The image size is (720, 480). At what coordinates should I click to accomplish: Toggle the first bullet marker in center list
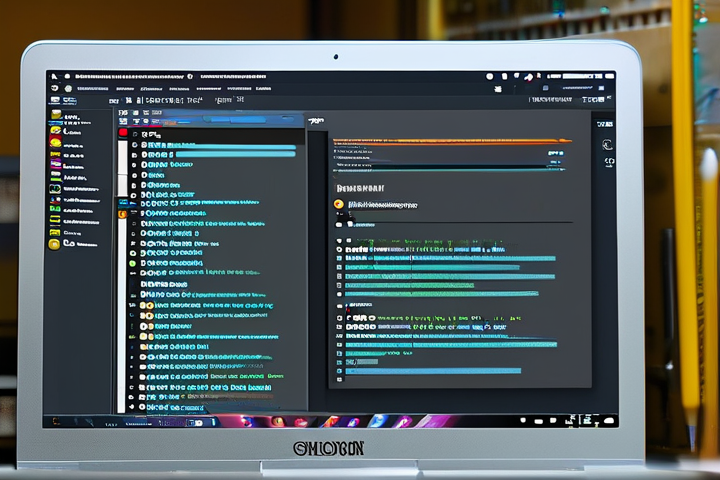click(x=135, y=145)
